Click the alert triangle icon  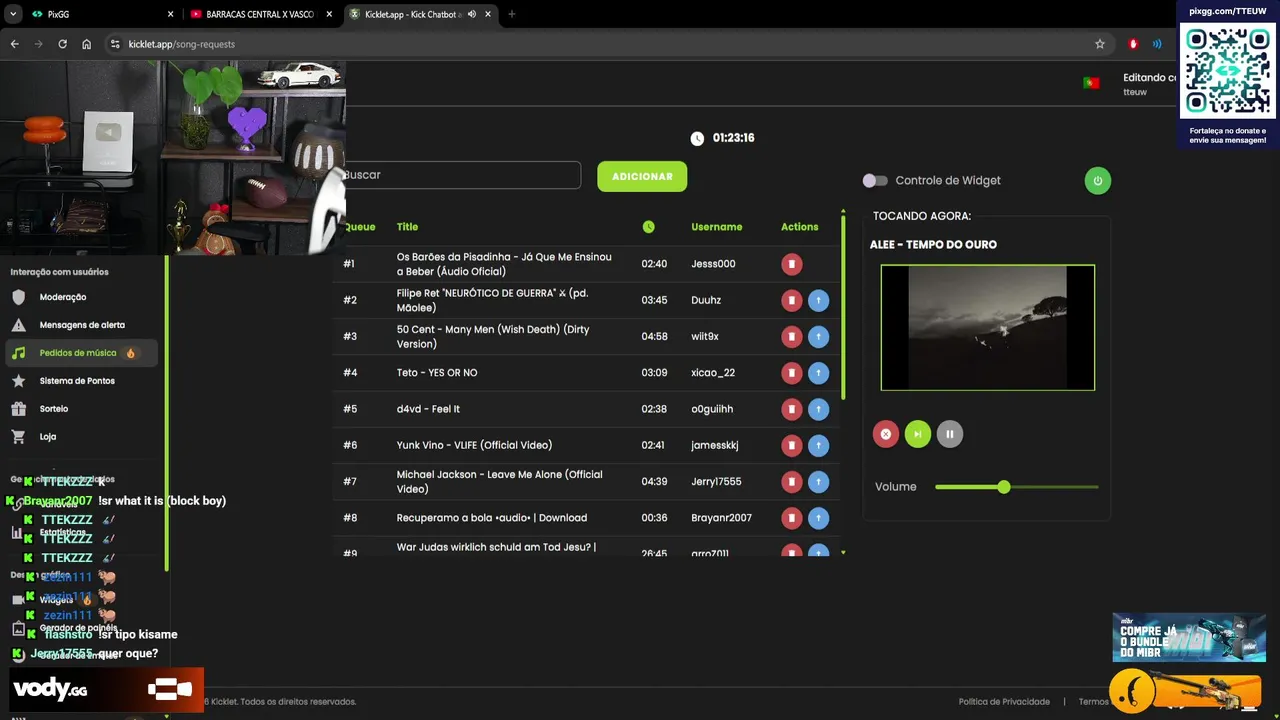(x=18, y=325)
